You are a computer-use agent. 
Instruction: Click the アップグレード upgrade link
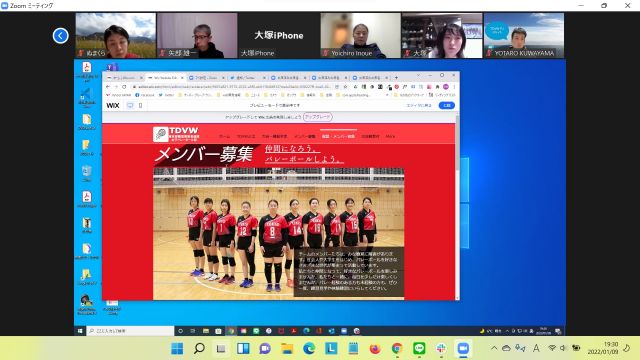(x=318, y=117)
